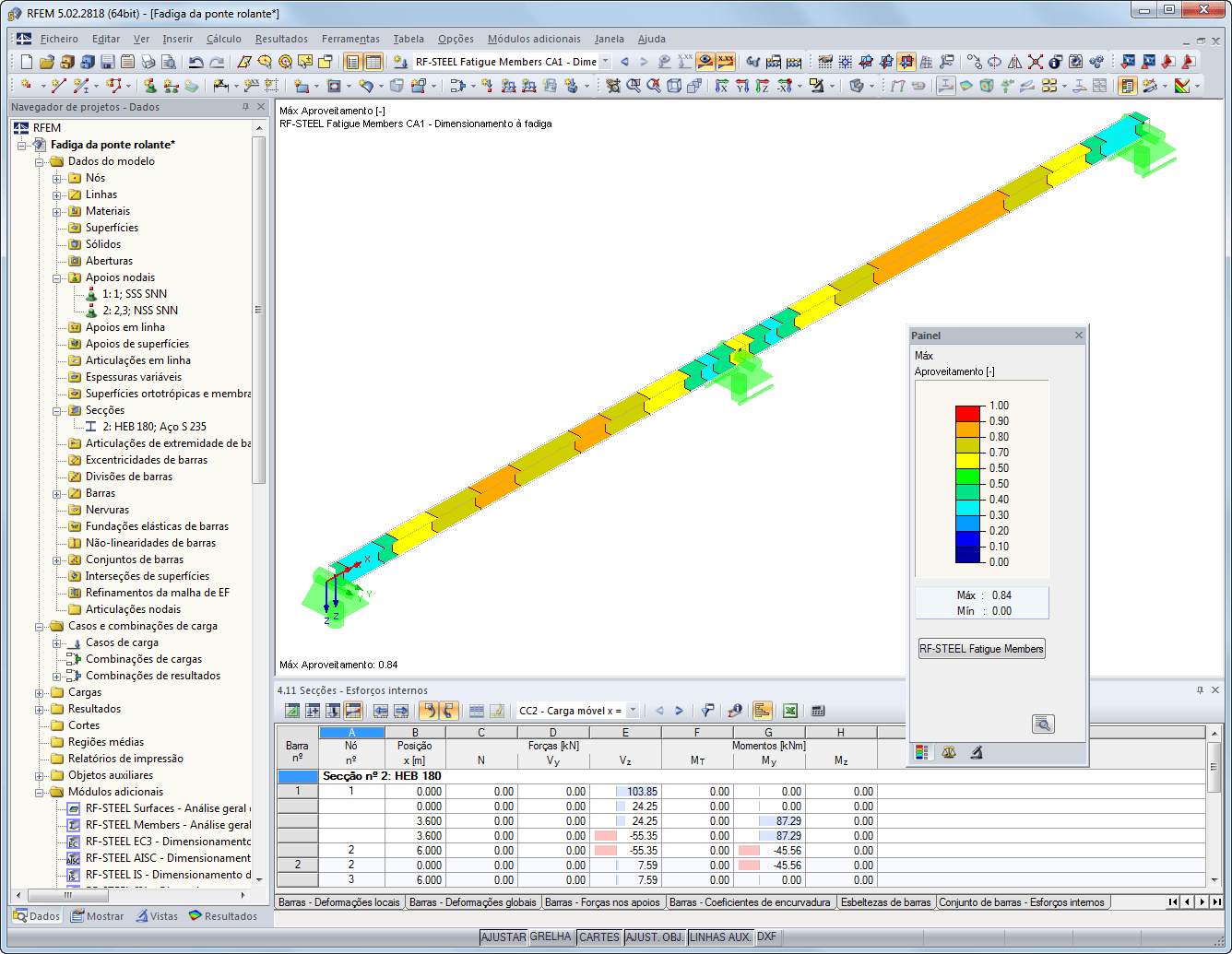Toggle the table display button in the toolbar

(373, 62)
